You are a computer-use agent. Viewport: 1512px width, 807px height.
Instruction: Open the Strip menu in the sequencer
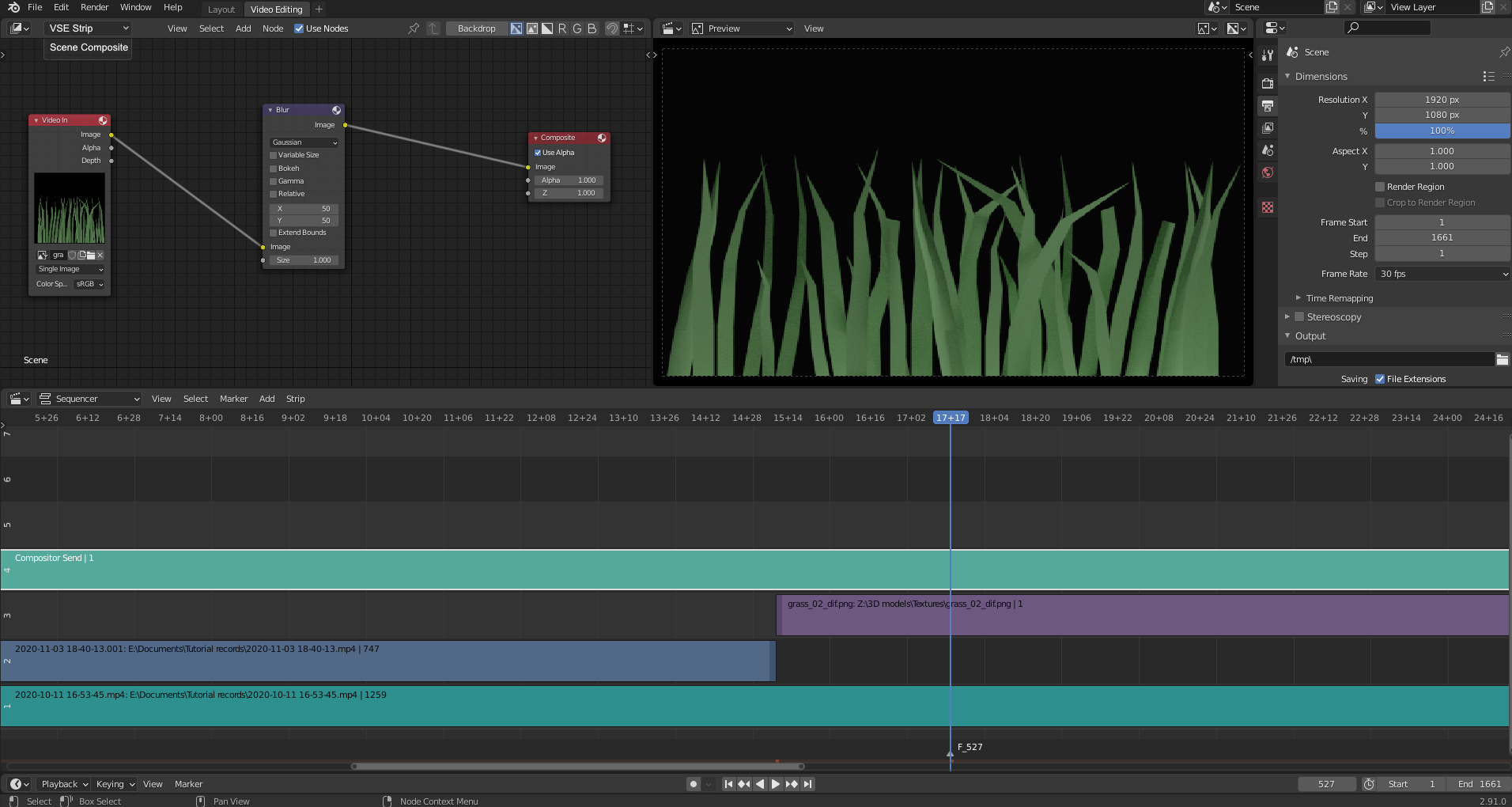(x=295, y=399)
